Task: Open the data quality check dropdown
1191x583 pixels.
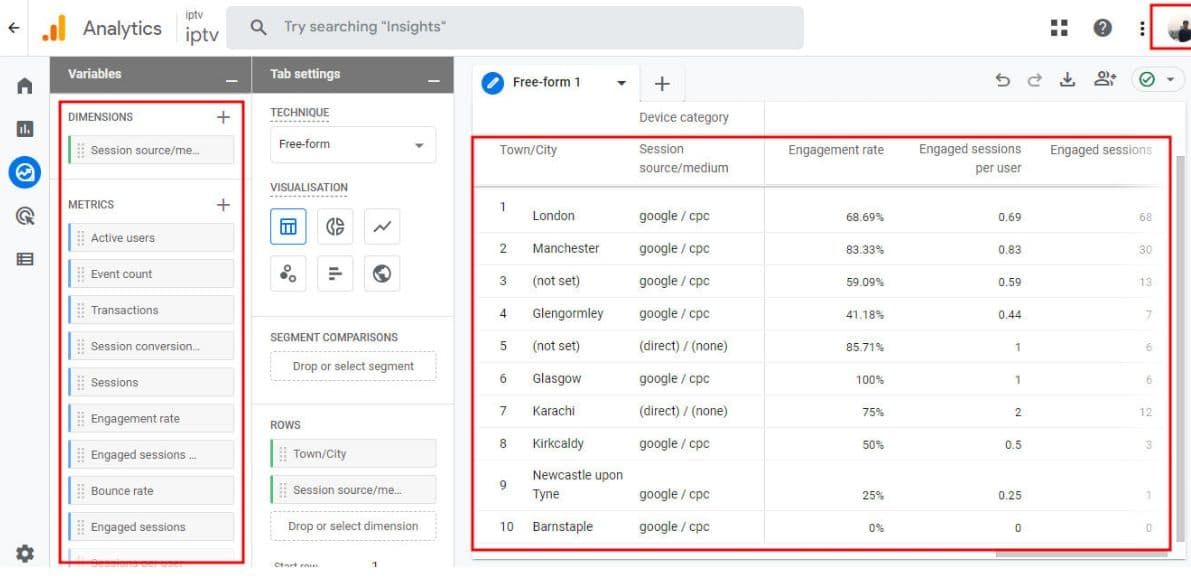Action: (x=1158, y=79)
